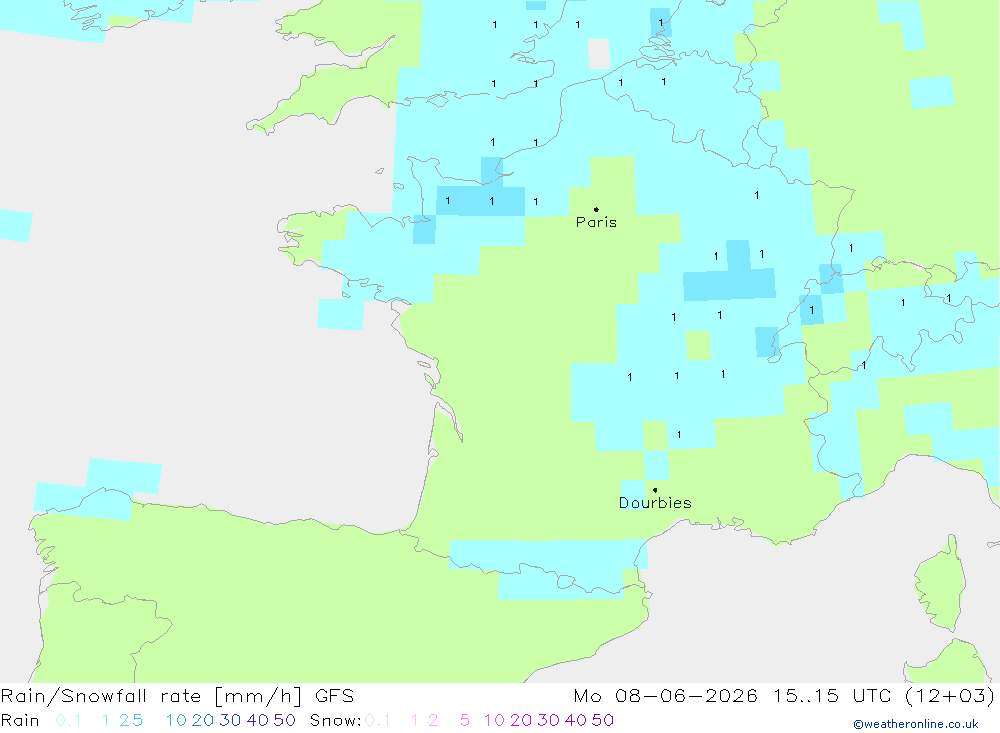The width and height of the screenshot is (1000, 733).
Task: Click the '15..15 UTC (12+03)' time text
Action: pos(884,696)
